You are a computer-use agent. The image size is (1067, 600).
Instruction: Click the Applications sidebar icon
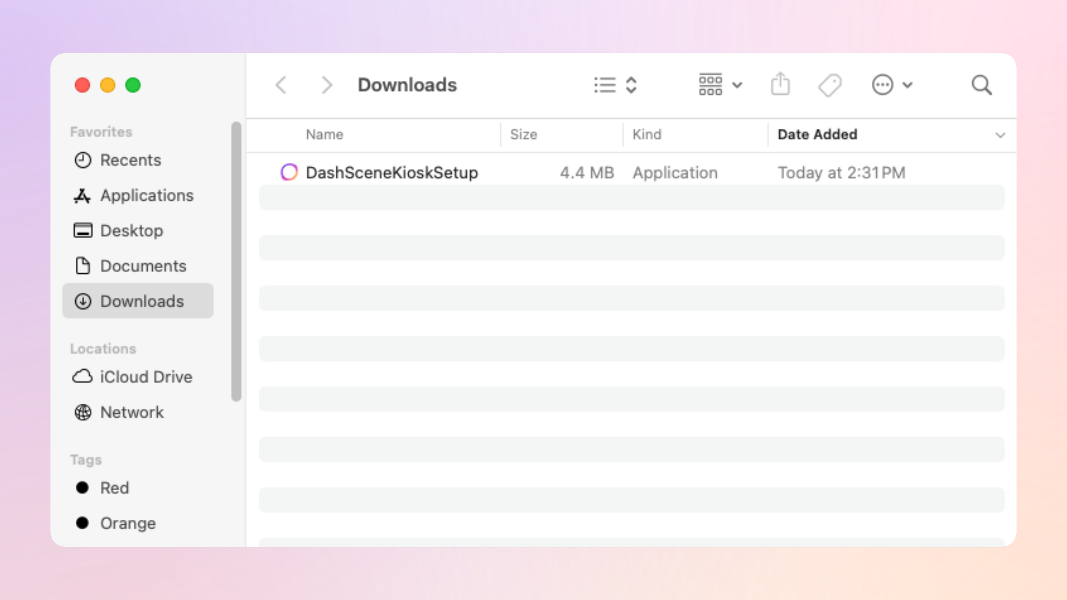82,196
